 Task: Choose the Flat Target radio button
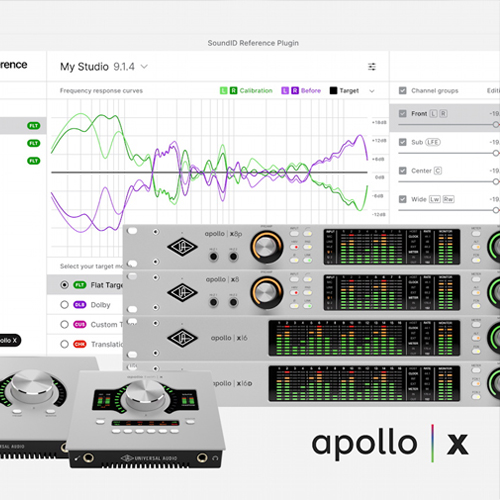64,285
